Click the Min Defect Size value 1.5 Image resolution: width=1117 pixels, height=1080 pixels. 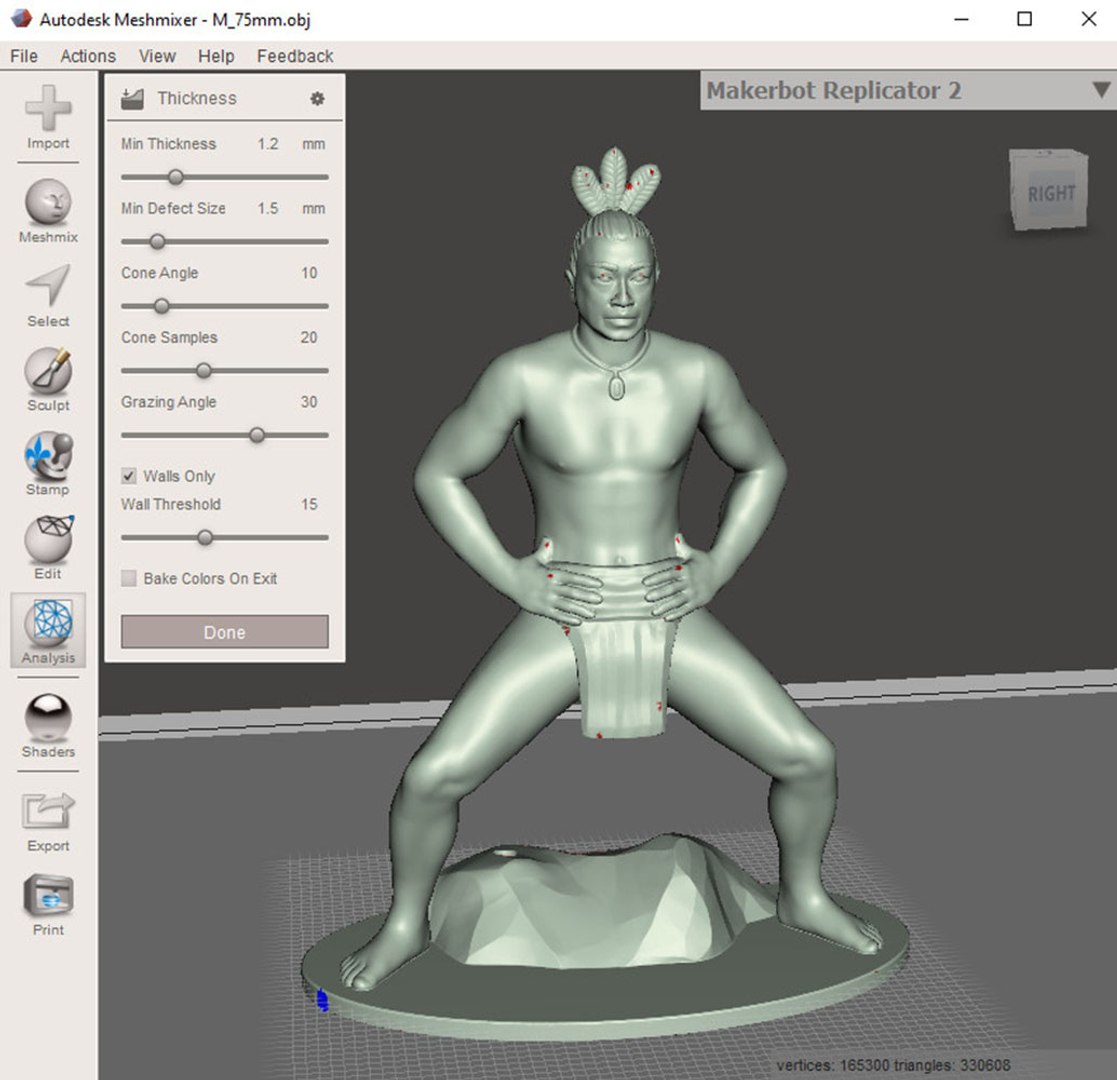[268, 209]
